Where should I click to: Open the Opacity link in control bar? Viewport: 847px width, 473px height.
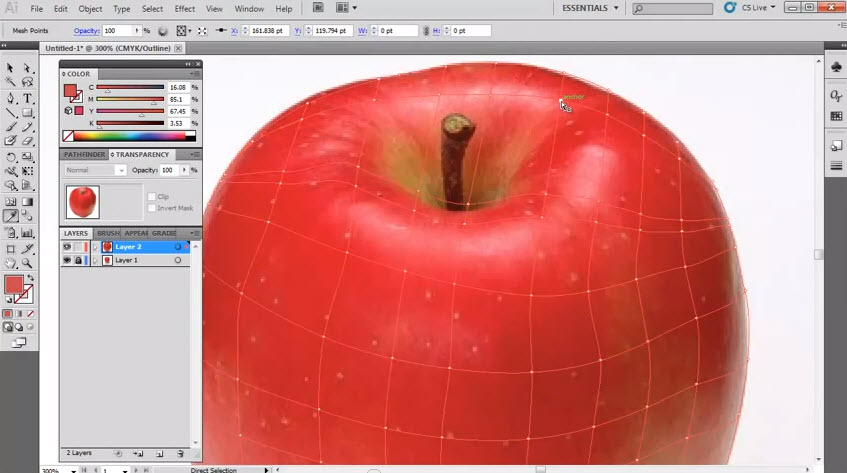pyautogui.click(x=86, y=31)
